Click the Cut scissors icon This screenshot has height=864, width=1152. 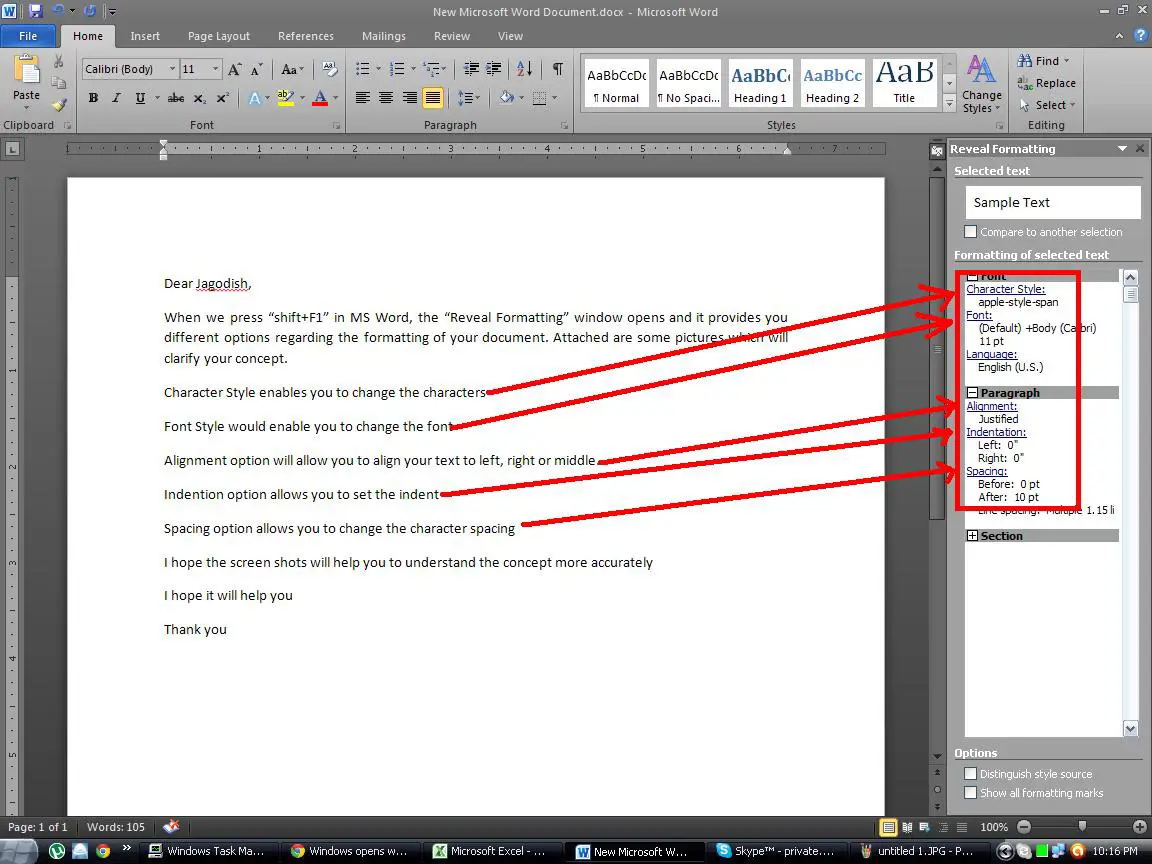pyautogui.click(x=59, y=62)
